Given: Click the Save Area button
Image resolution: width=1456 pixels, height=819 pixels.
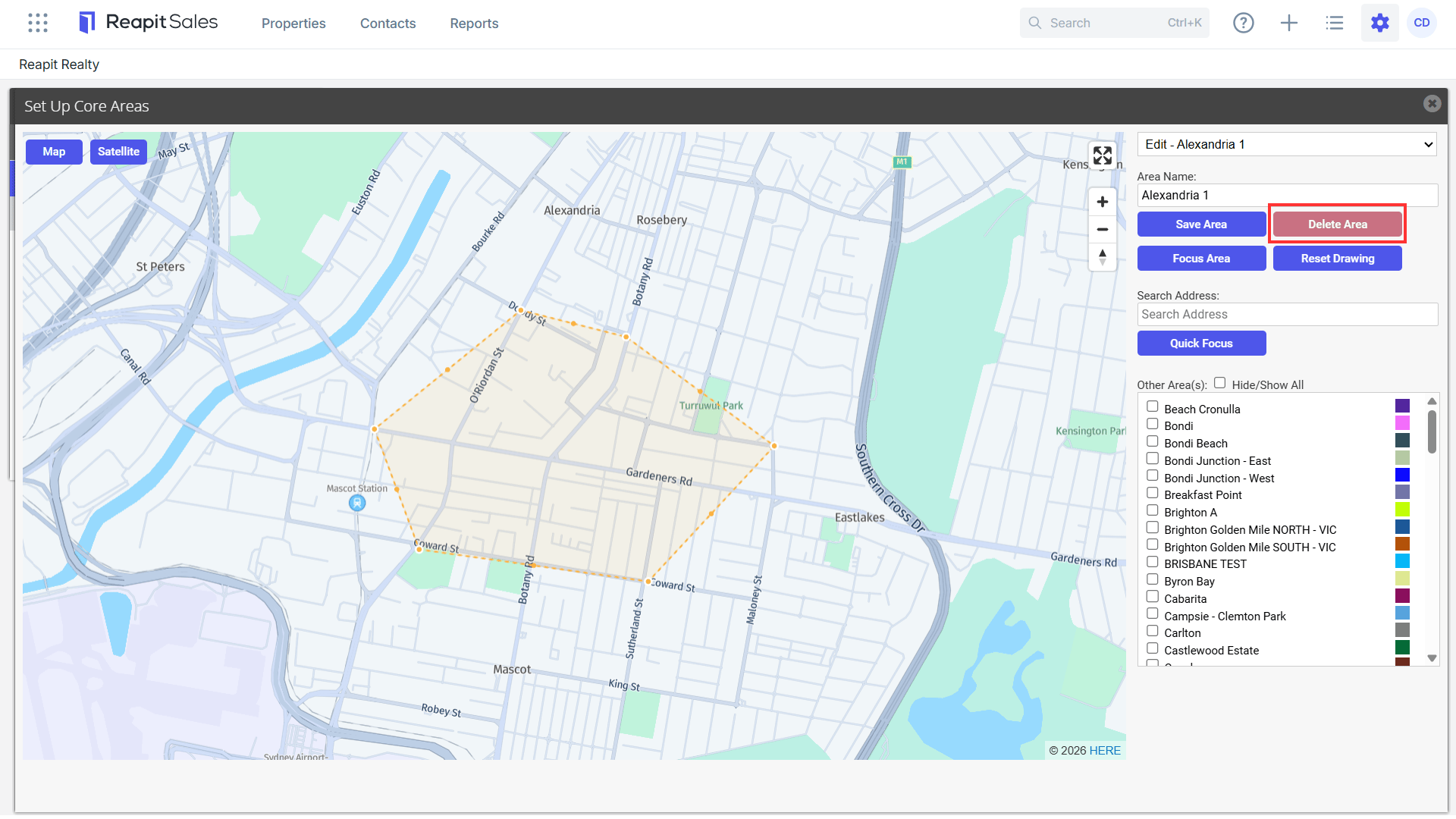Looking at the screenshot, I should point(1201,224).
